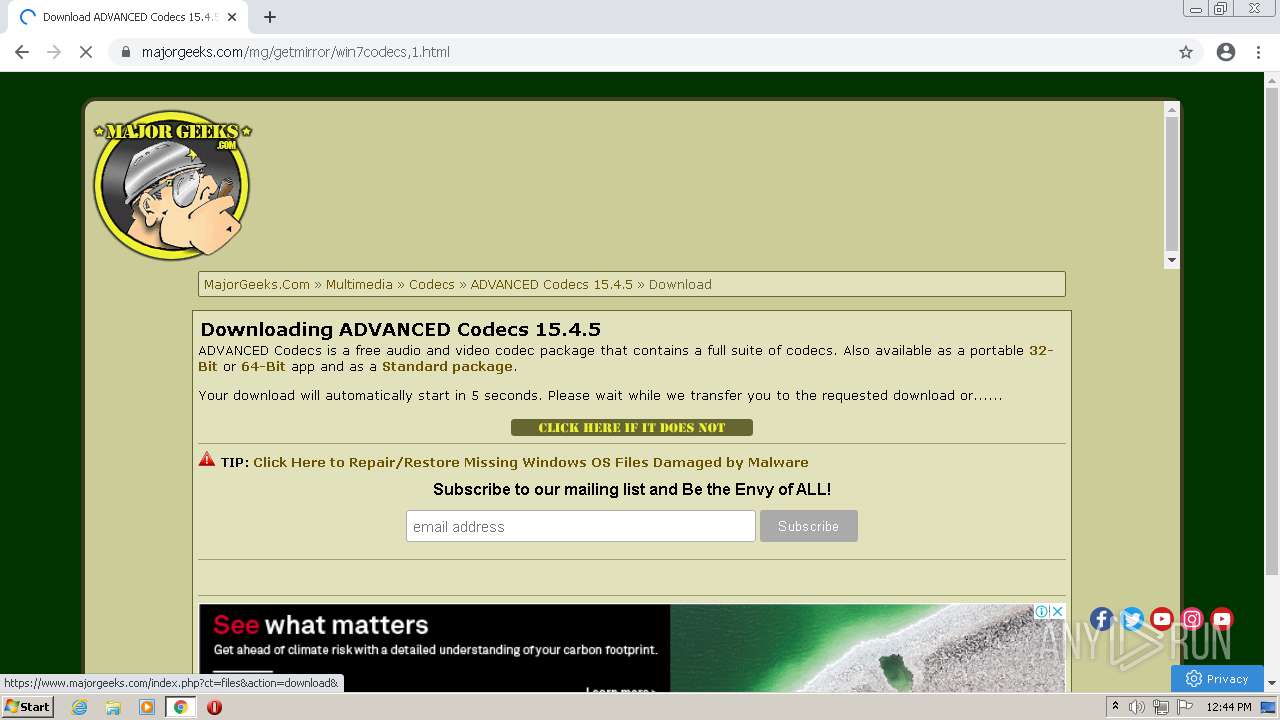This screenshot has height=720, width=1280.
Task: Click the page scrollbar down arrow
Action: 1272,683
